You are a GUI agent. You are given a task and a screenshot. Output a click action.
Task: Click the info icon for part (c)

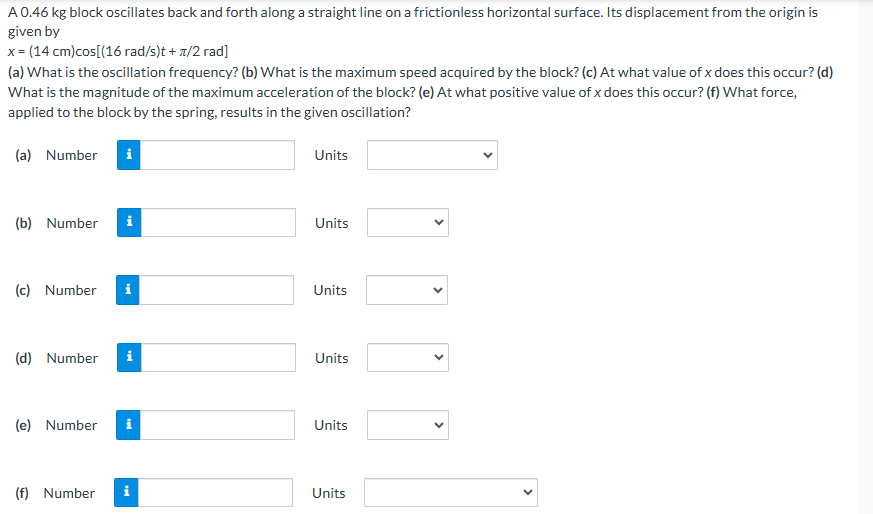(x=127, y=290)
